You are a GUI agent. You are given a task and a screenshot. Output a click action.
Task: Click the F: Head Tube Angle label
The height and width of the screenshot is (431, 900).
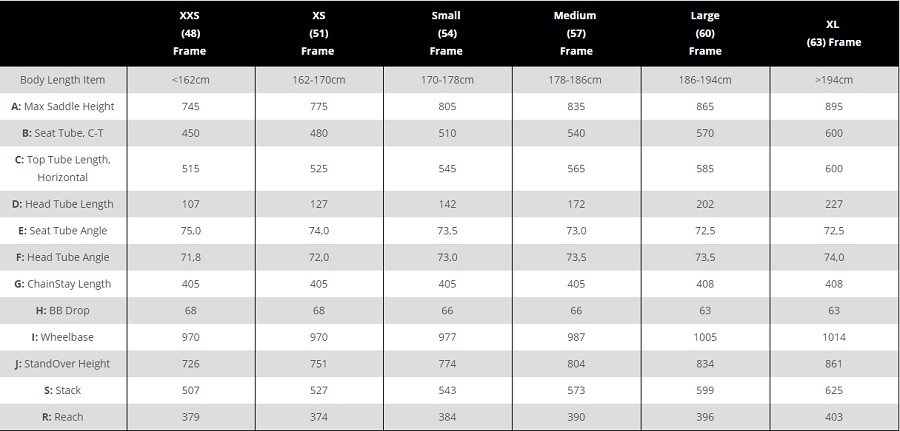click(x=63, y=257)
